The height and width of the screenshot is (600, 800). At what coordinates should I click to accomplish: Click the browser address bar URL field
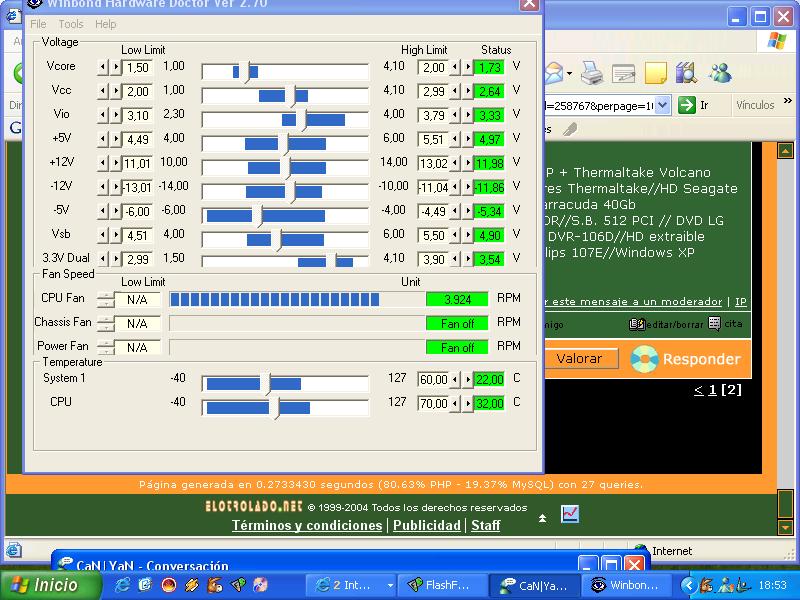point(599,106)
